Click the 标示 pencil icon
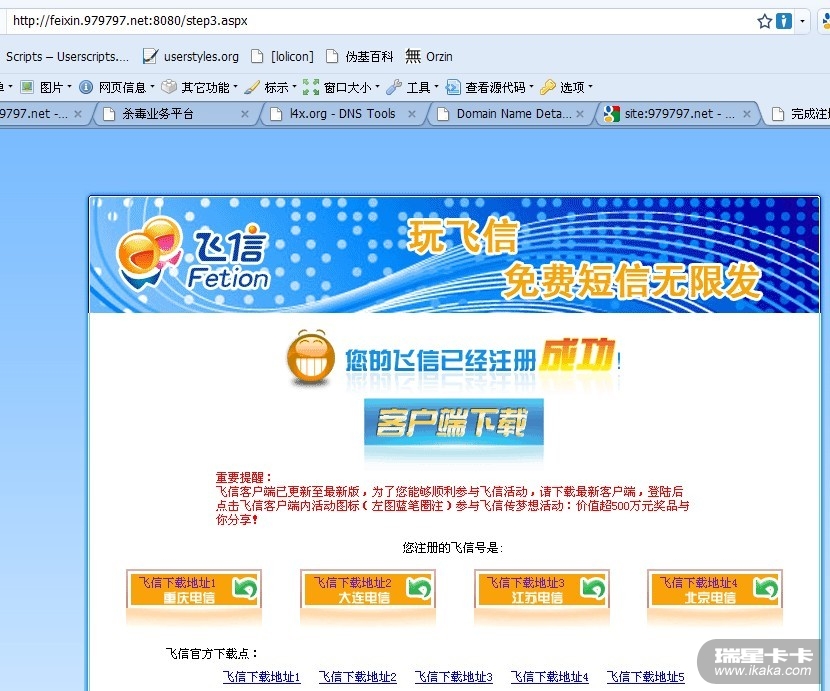 click(252, 87)
